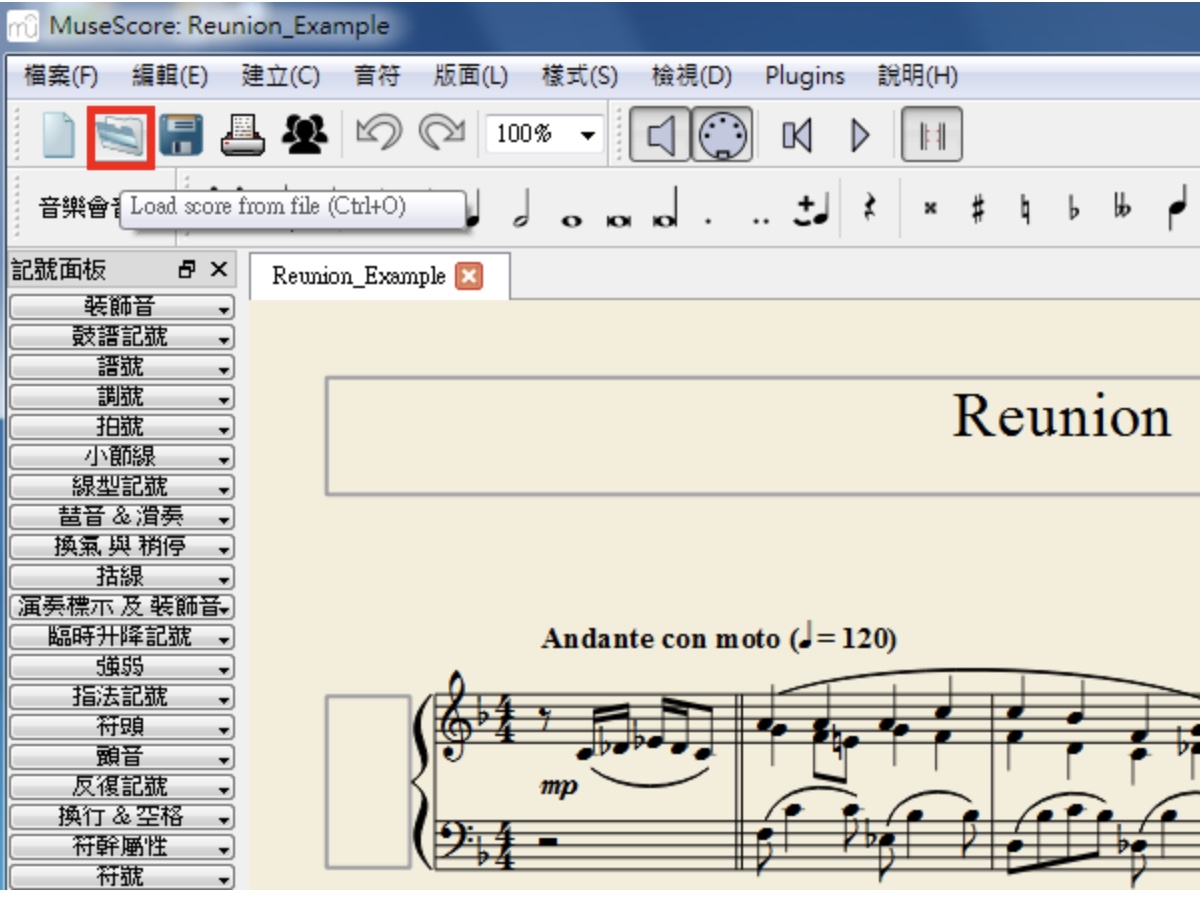Expand the 指法記號 palette
This screenshot has height=900, width=1200.
pyautogui.click(x=121, y=697)
